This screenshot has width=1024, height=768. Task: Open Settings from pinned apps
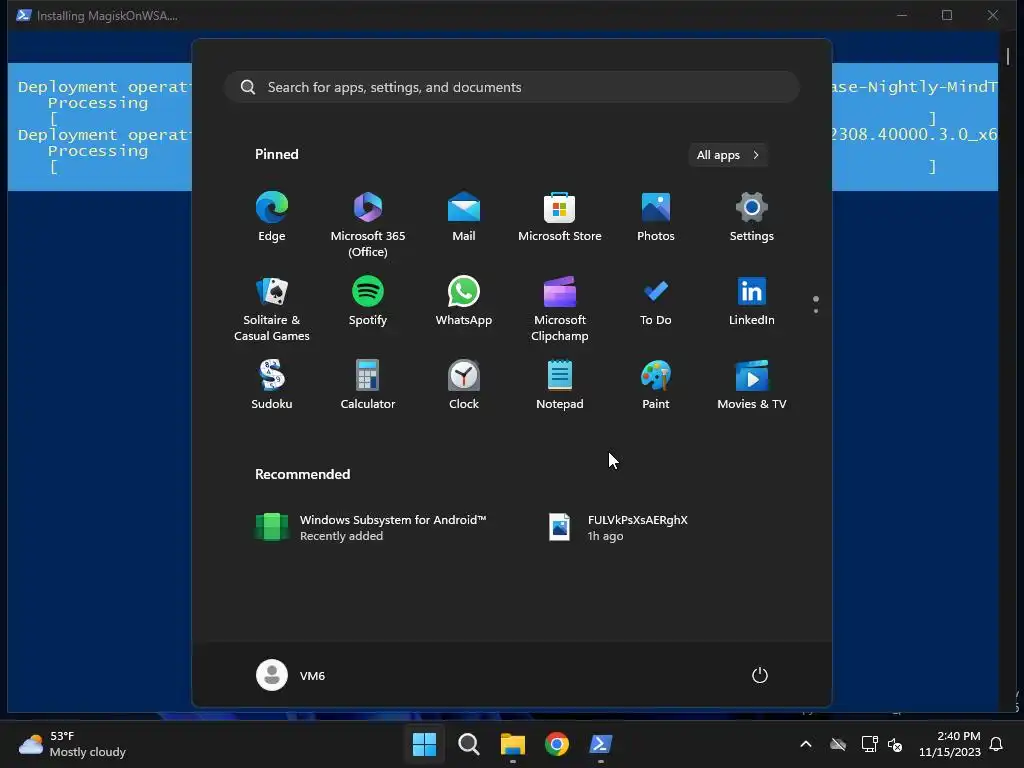[x=752, y=217]
